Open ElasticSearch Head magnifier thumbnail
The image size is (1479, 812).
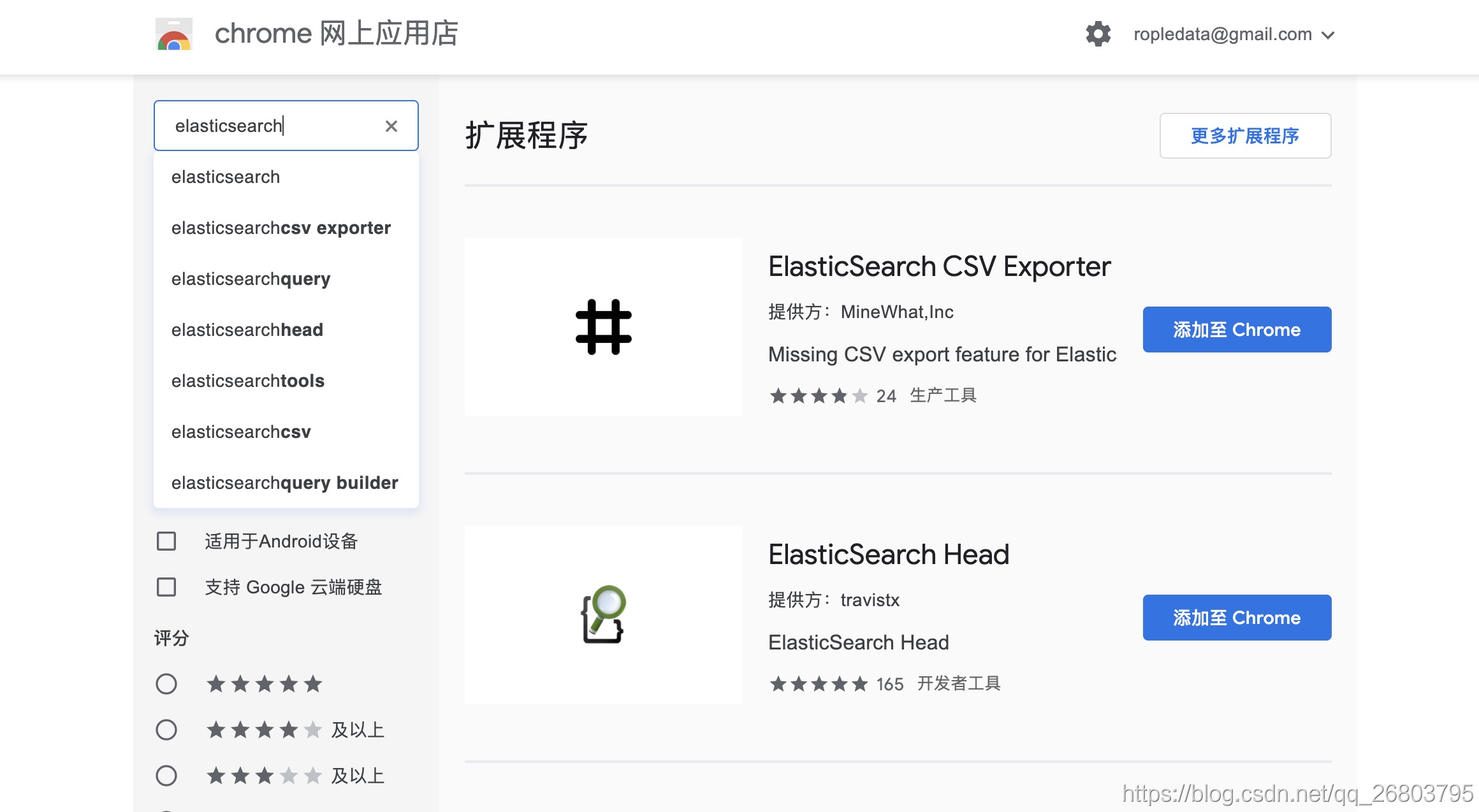click(603, 615)
